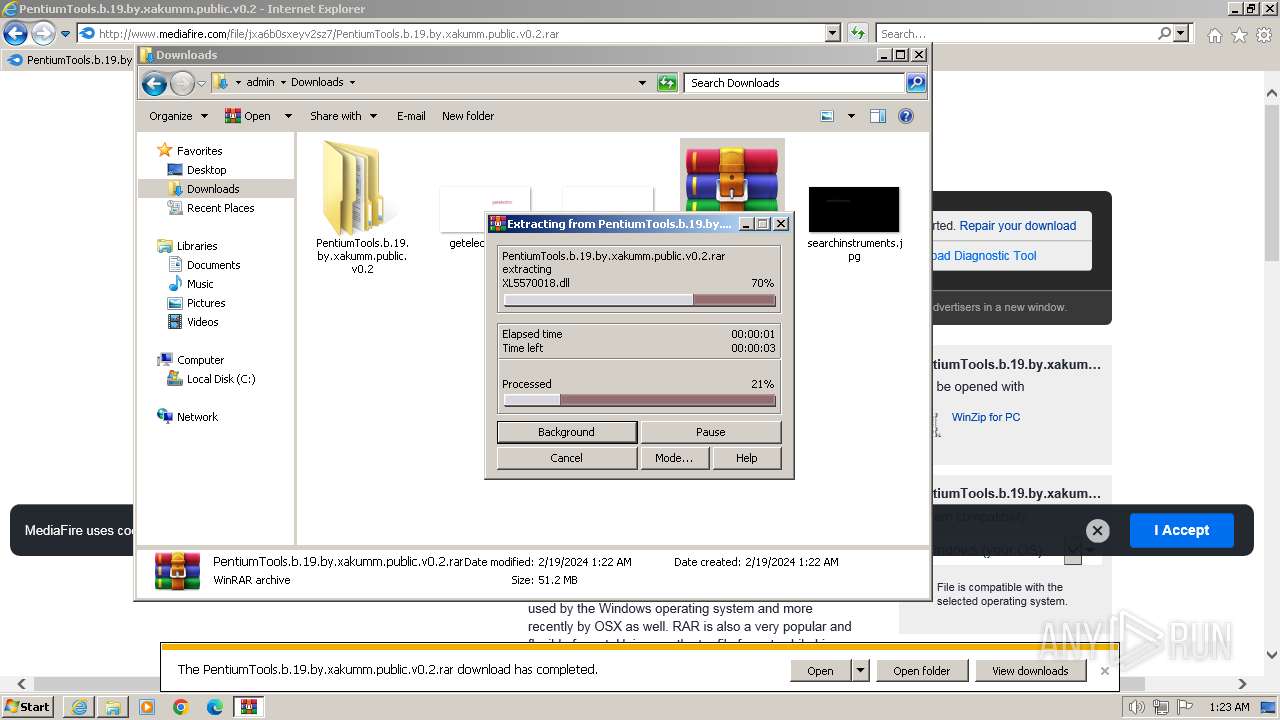The image size is (1280, 720).
Task: Open the Share with menu
Action: (343, 116)
